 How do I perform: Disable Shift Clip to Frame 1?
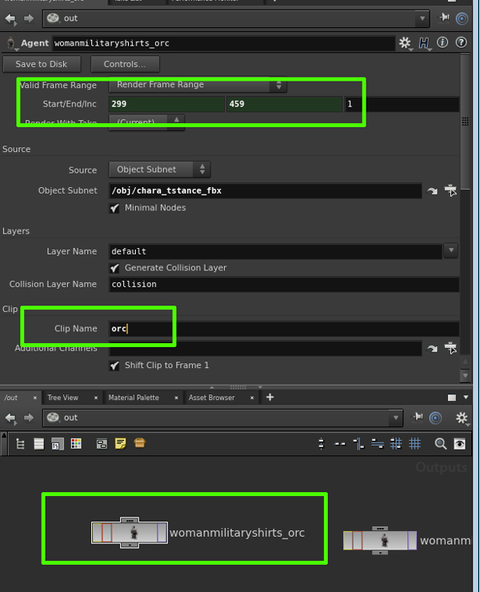point(114,365)
